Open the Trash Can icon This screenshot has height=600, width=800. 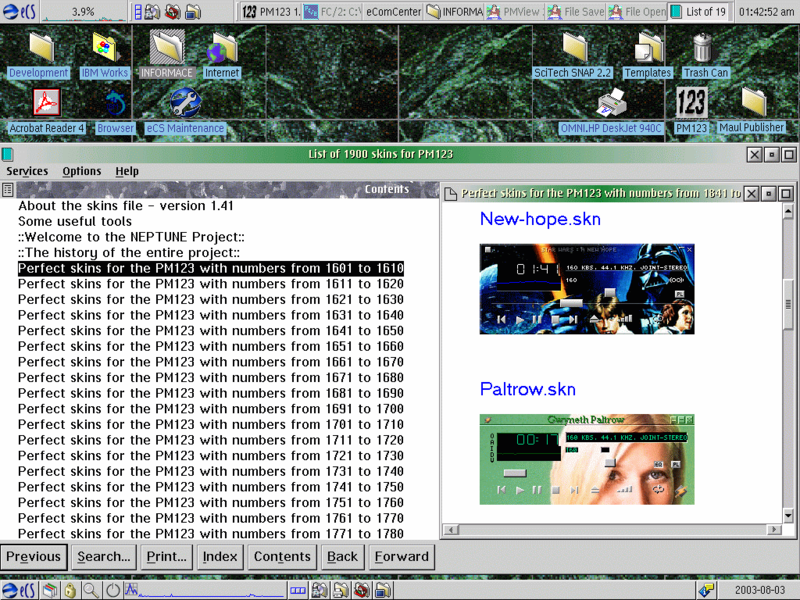pyautogui.click(x=703, y=47)
